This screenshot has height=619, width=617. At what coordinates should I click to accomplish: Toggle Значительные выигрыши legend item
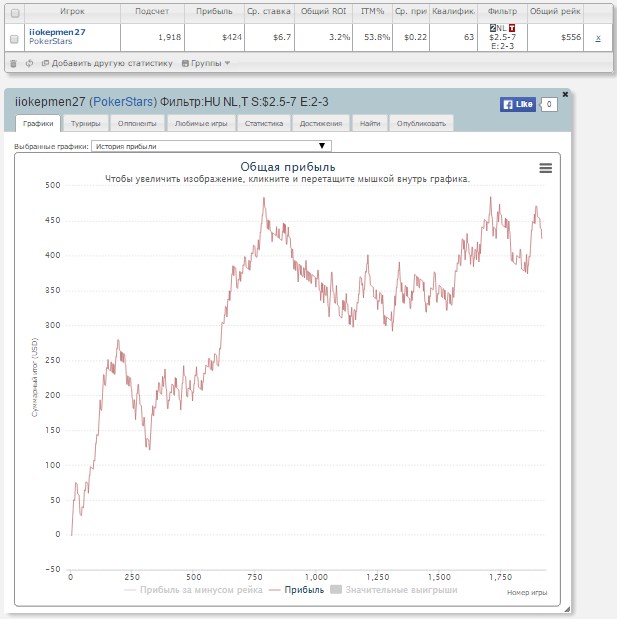tap(394, 590)
